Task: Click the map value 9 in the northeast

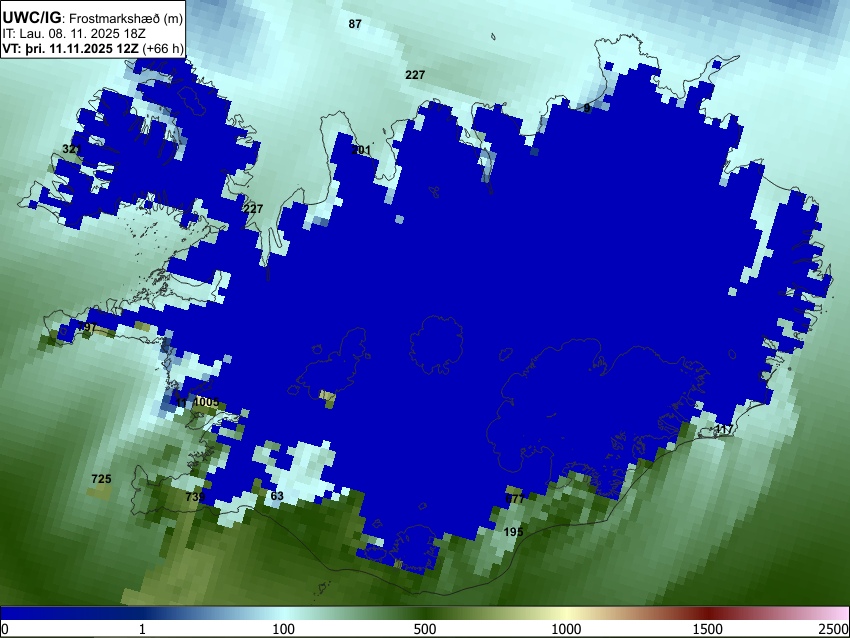Action: (x=587, y=108)
